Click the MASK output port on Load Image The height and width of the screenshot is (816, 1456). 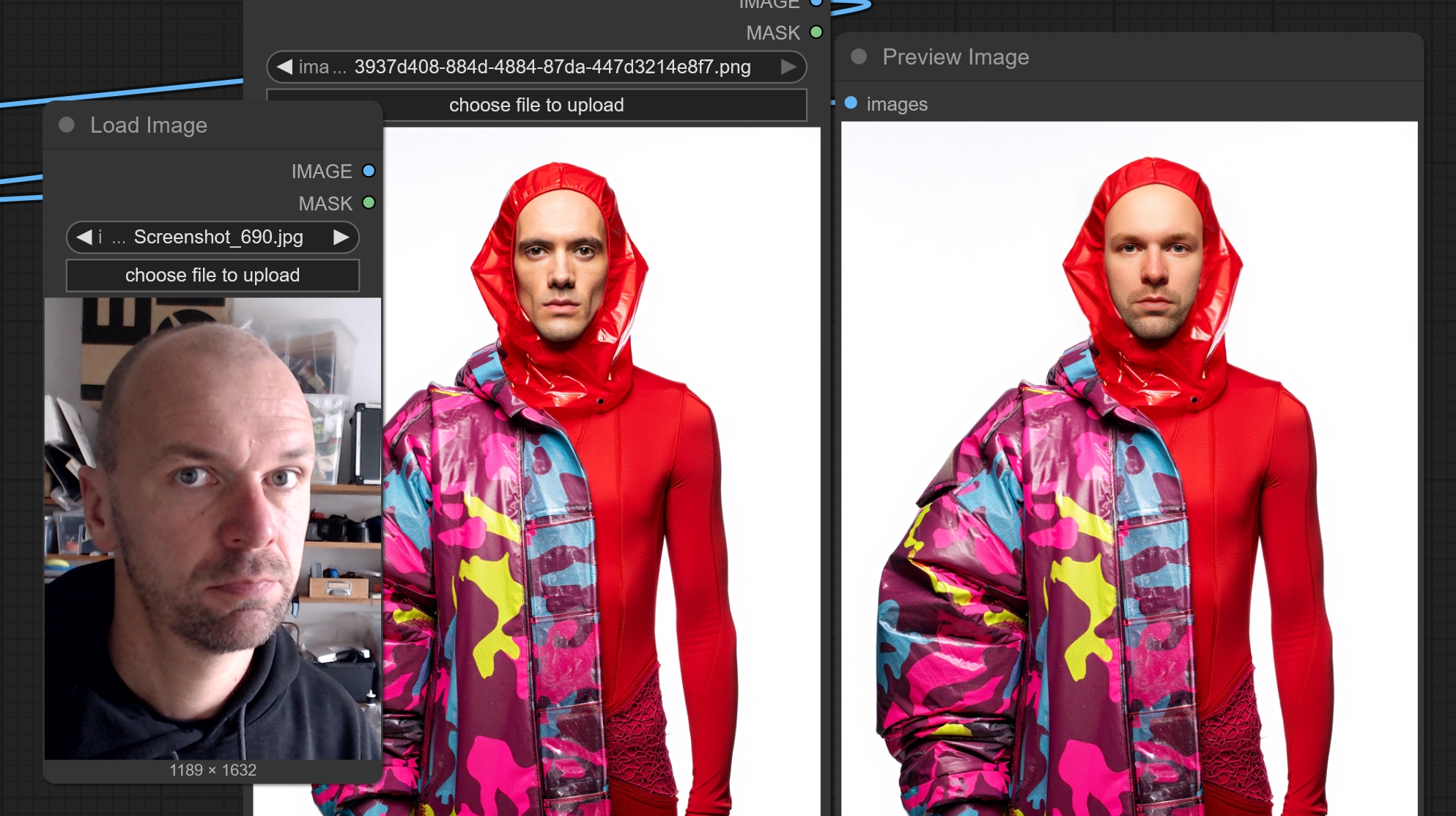369,202
